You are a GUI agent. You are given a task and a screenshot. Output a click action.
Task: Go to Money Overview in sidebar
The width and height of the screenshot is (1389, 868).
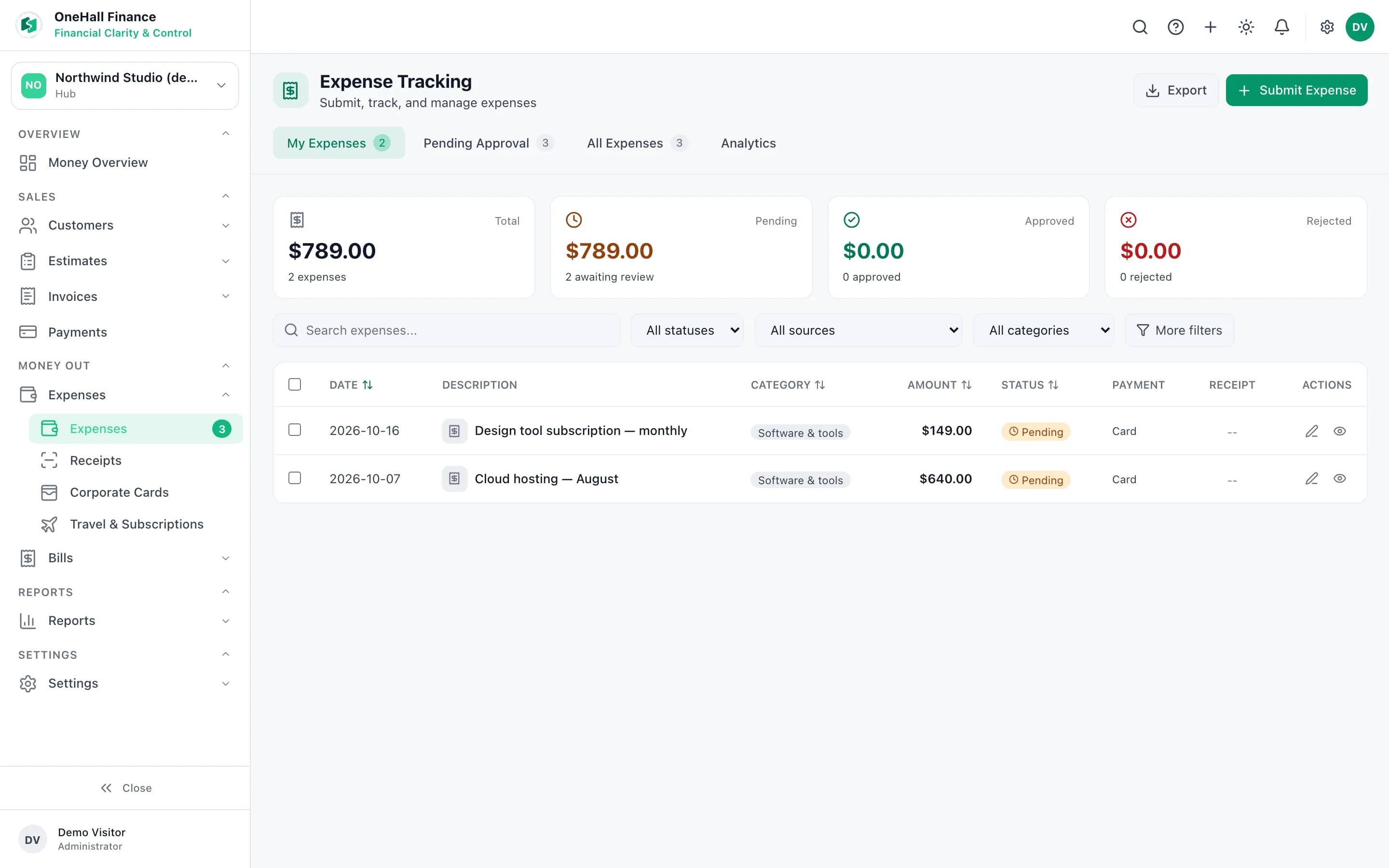pos(125,163)
